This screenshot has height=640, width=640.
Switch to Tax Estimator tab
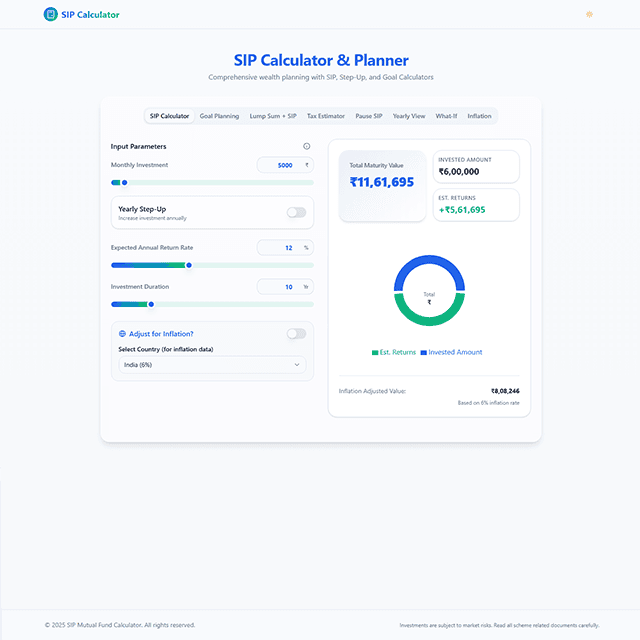326,116
